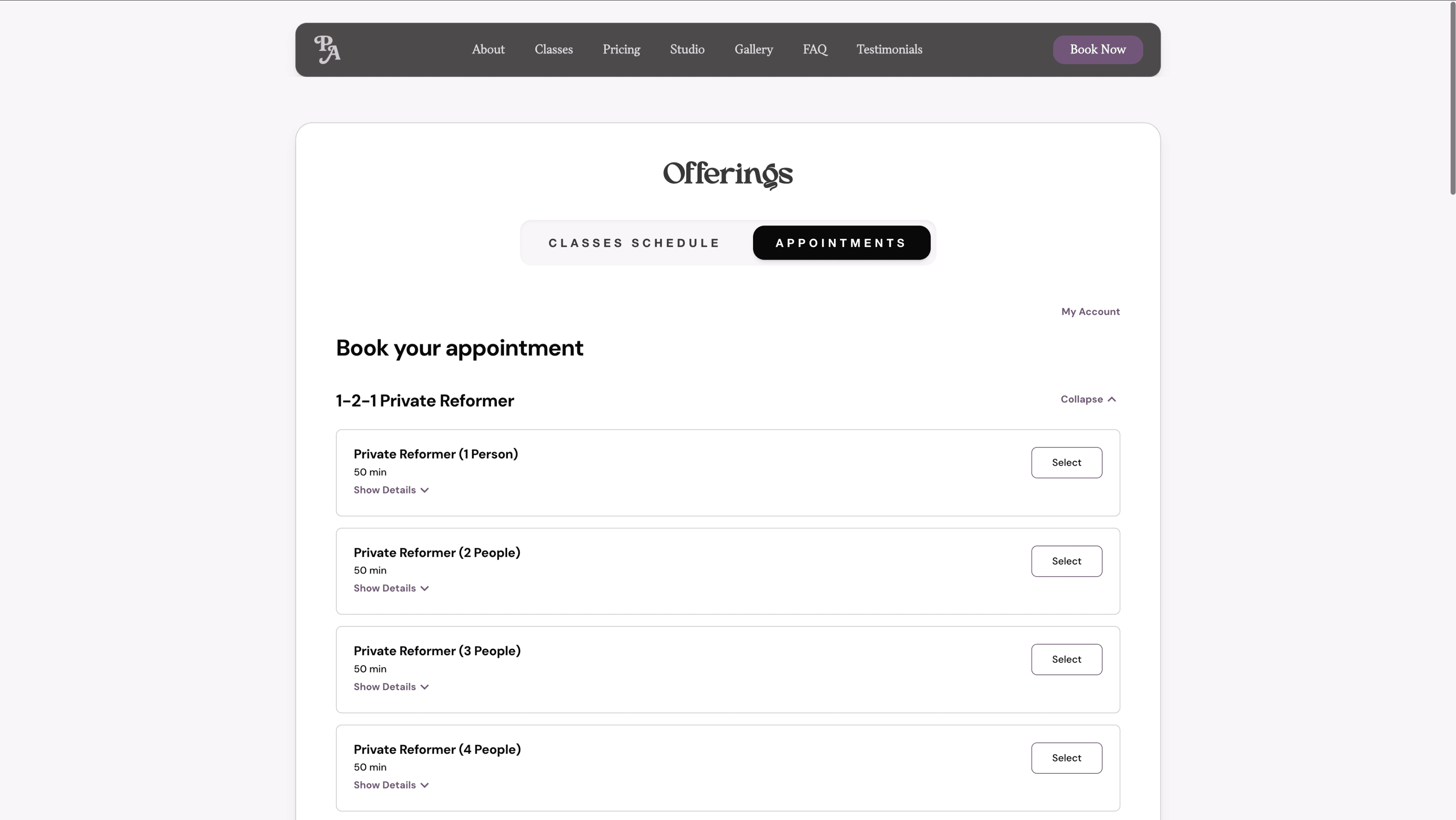The height and width of the screenshot is (820, 1456).
Task: Select the Appointments tab
Action: [841, 243]
